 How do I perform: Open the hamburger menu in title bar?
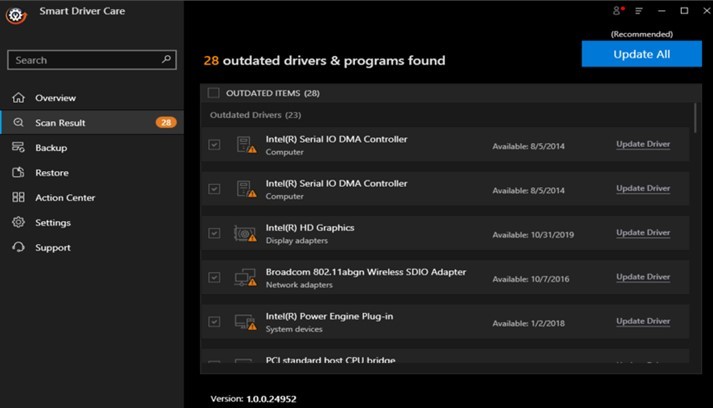click(639, 11)
